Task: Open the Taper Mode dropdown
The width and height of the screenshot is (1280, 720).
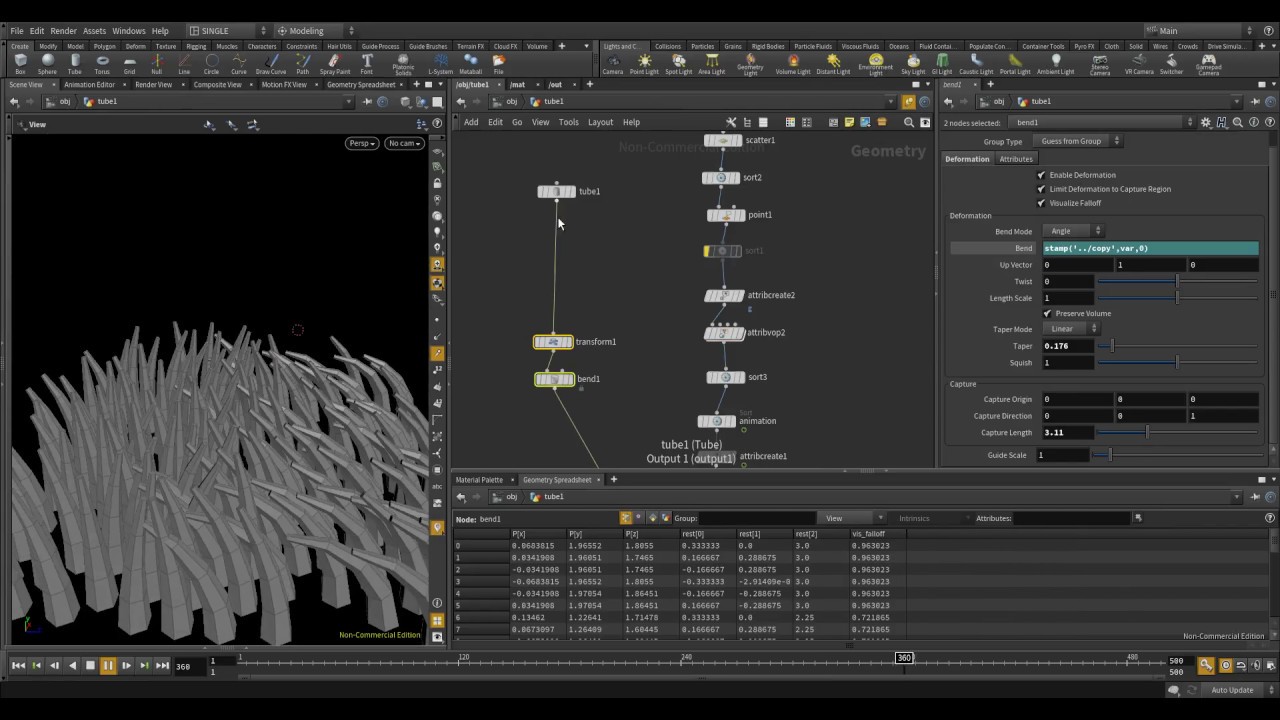Action: click(x=1071, y=329)
